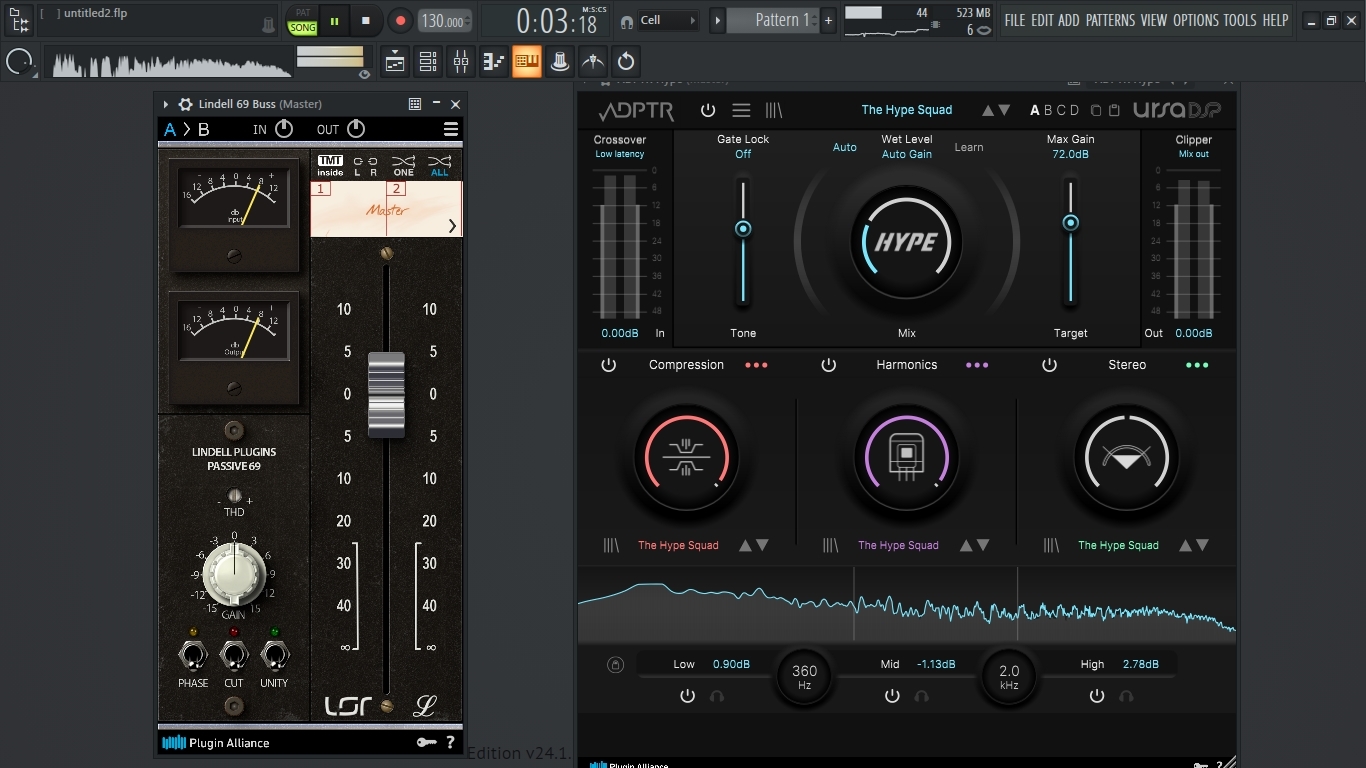Select ALL channels link mode
Image resolution: width=1366 pixels, height=768 pixels.
click(439, 166)
